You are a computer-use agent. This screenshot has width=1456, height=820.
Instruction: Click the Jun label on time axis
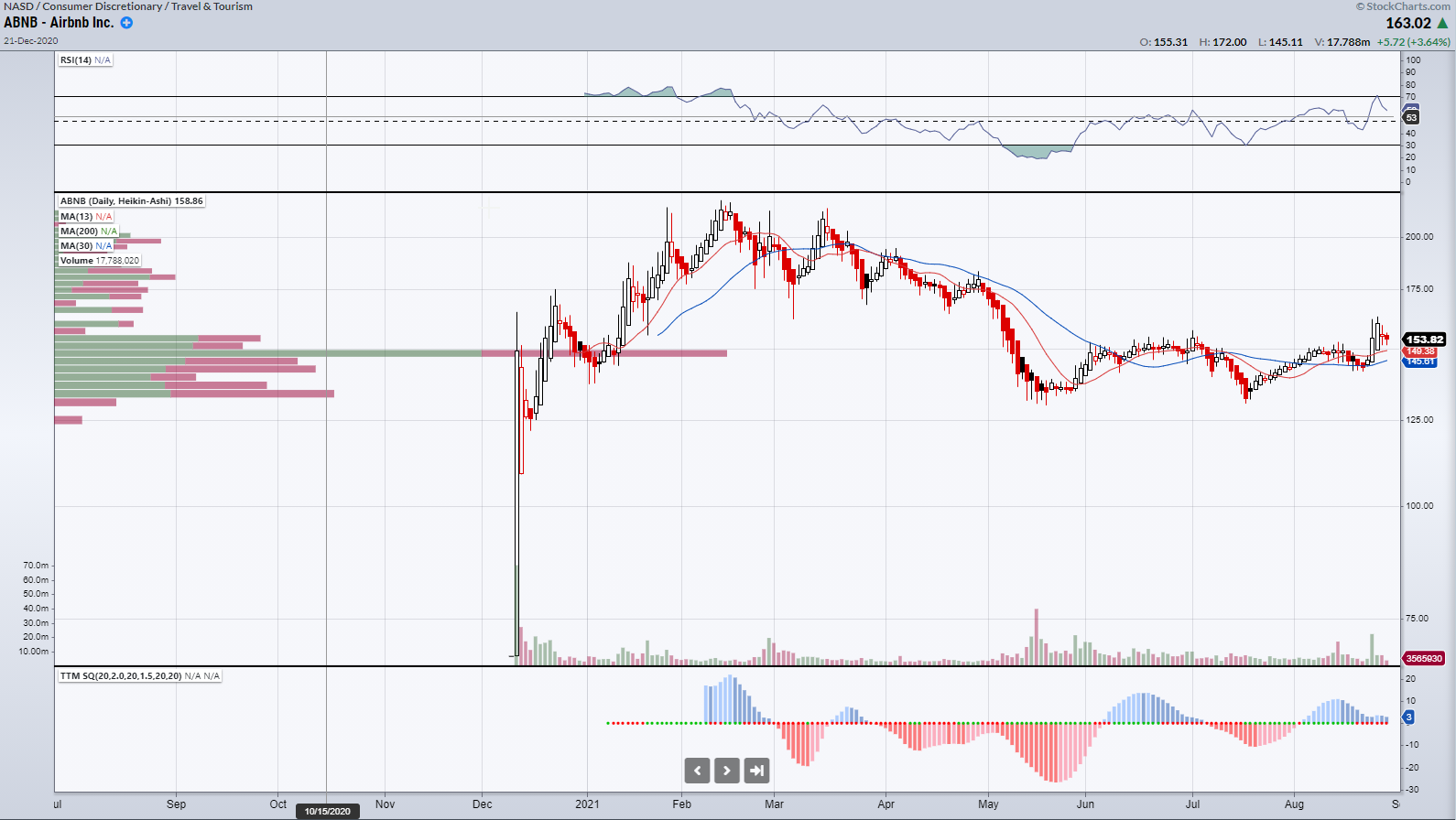point(1085,804)
